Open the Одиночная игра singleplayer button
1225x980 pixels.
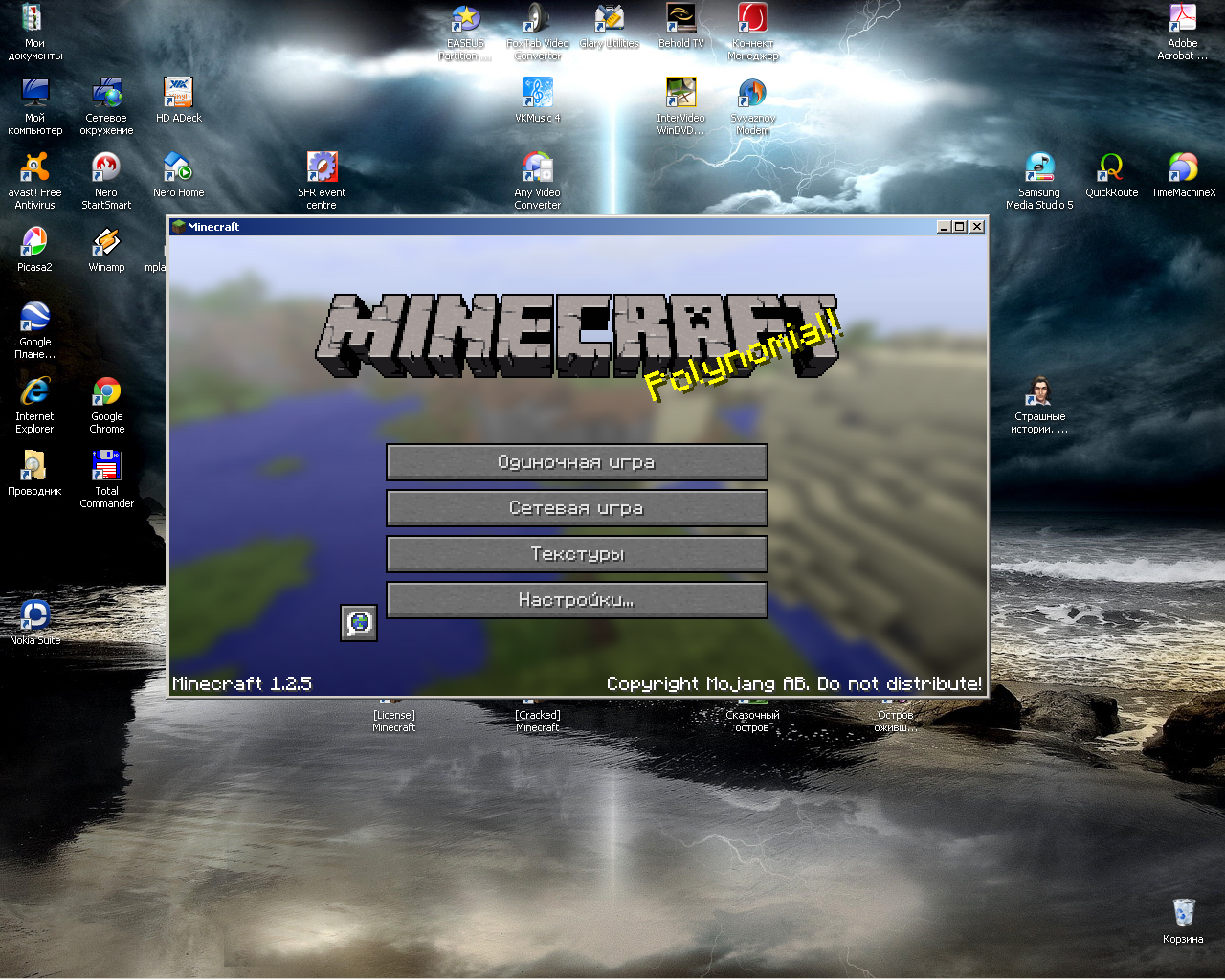pyautogui.click(x=577, y=462)
